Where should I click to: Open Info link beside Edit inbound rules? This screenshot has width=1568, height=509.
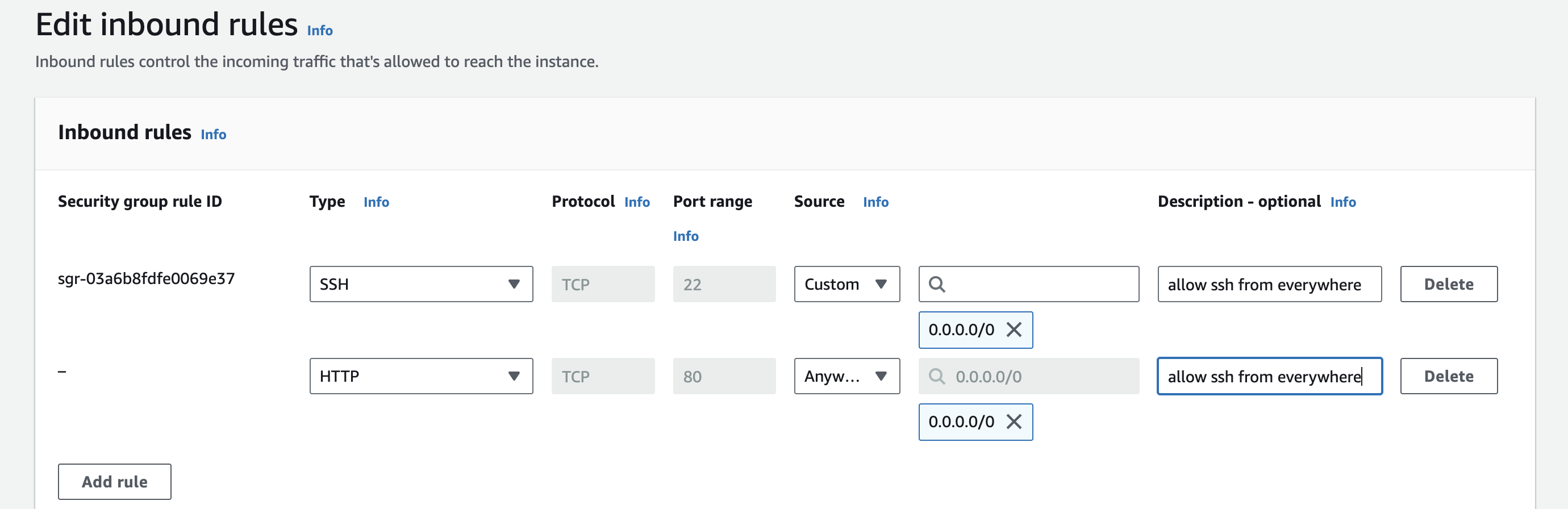coord(319,31)
